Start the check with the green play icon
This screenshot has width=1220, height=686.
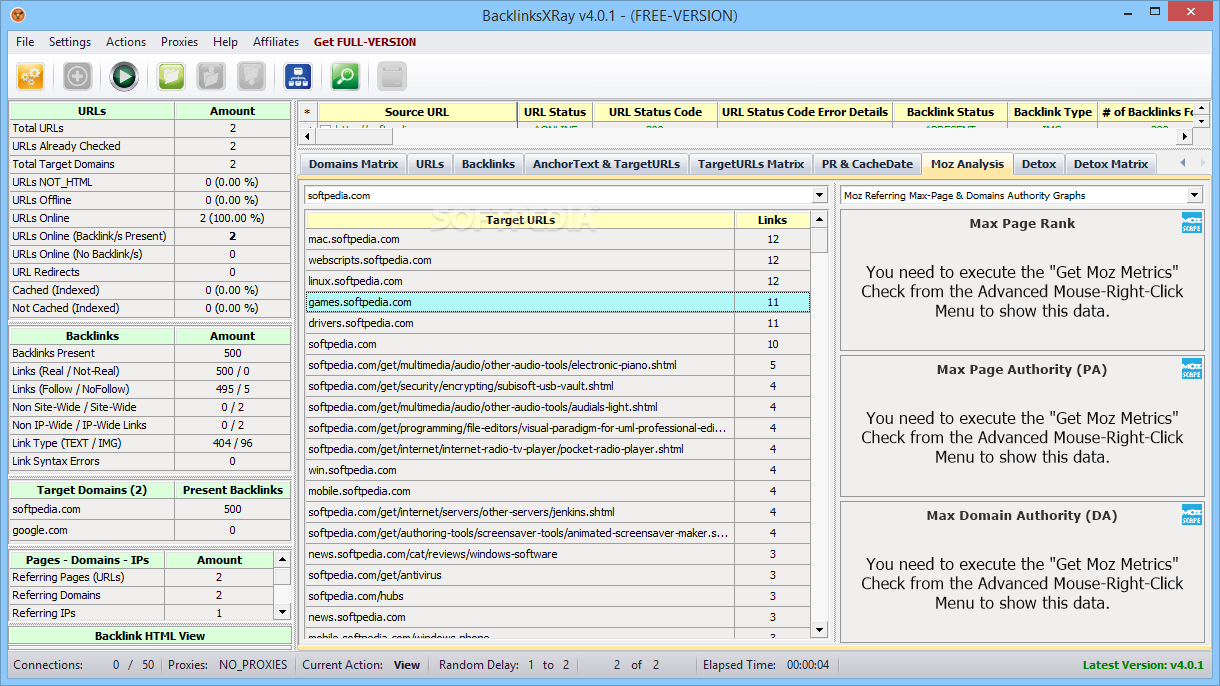(124, 76)
